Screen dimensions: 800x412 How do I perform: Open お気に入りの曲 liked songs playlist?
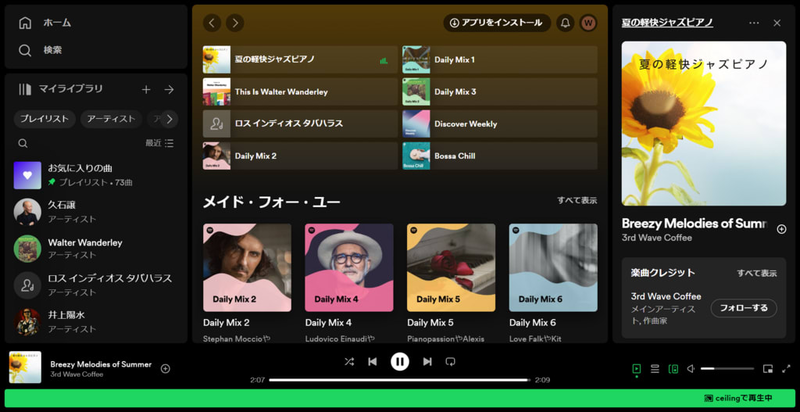click(95, 175)
